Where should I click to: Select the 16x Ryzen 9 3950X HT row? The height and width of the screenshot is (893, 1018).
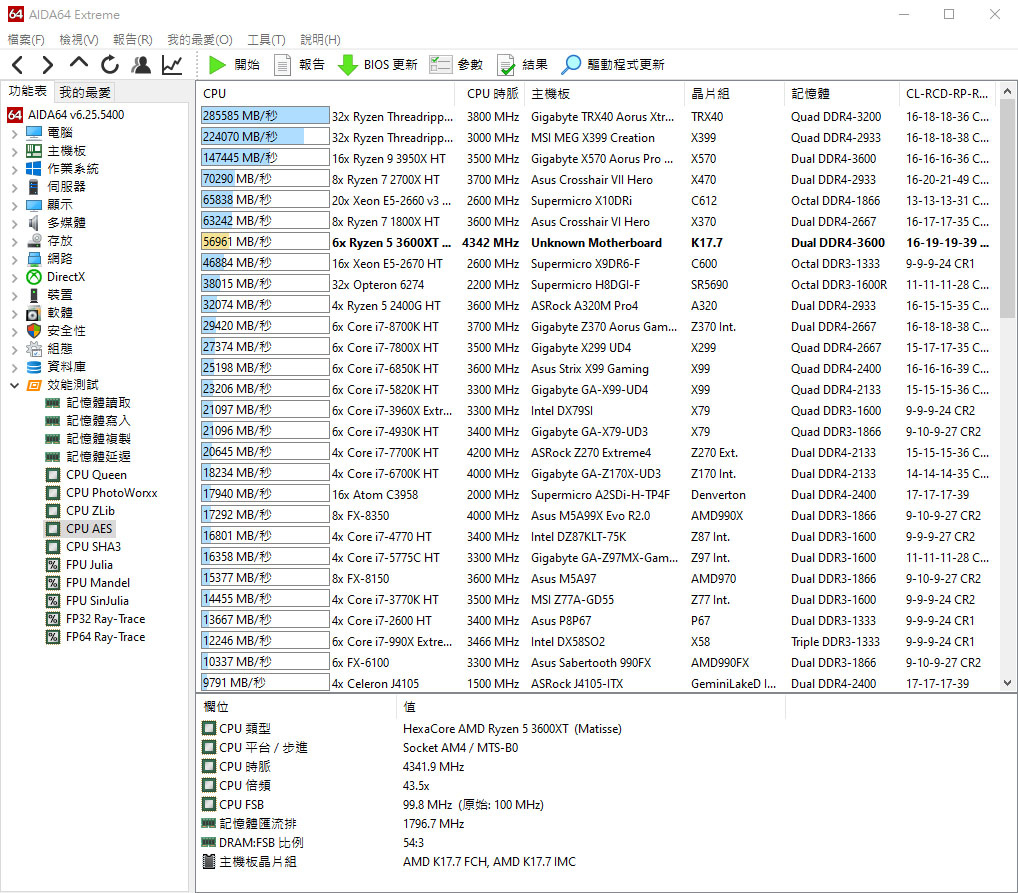pos(597,158)
